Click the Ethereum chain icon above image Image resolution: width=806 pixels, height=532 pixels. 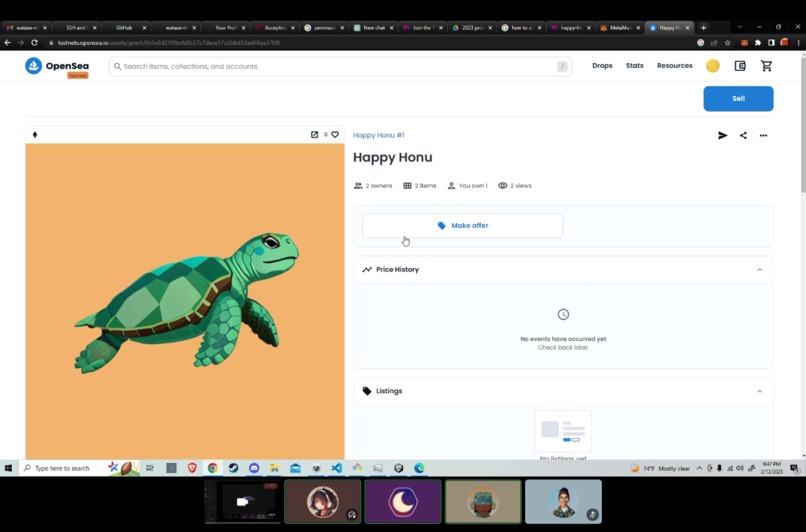coord(35,135)
